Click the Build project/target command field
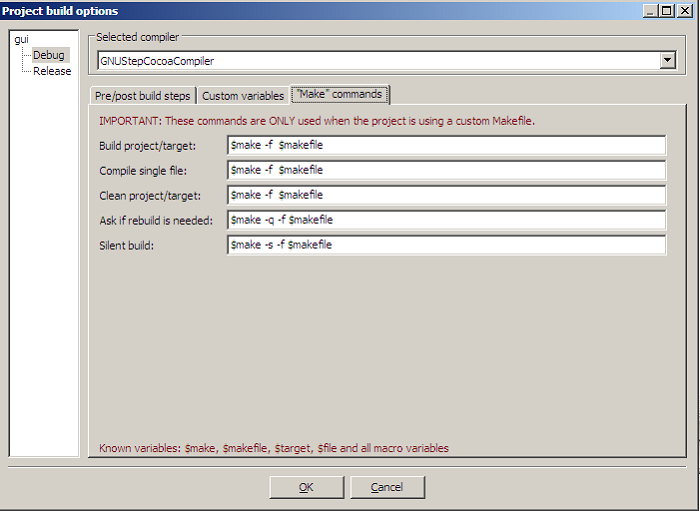The image size is (700, 511). click(x=446, y=145)
